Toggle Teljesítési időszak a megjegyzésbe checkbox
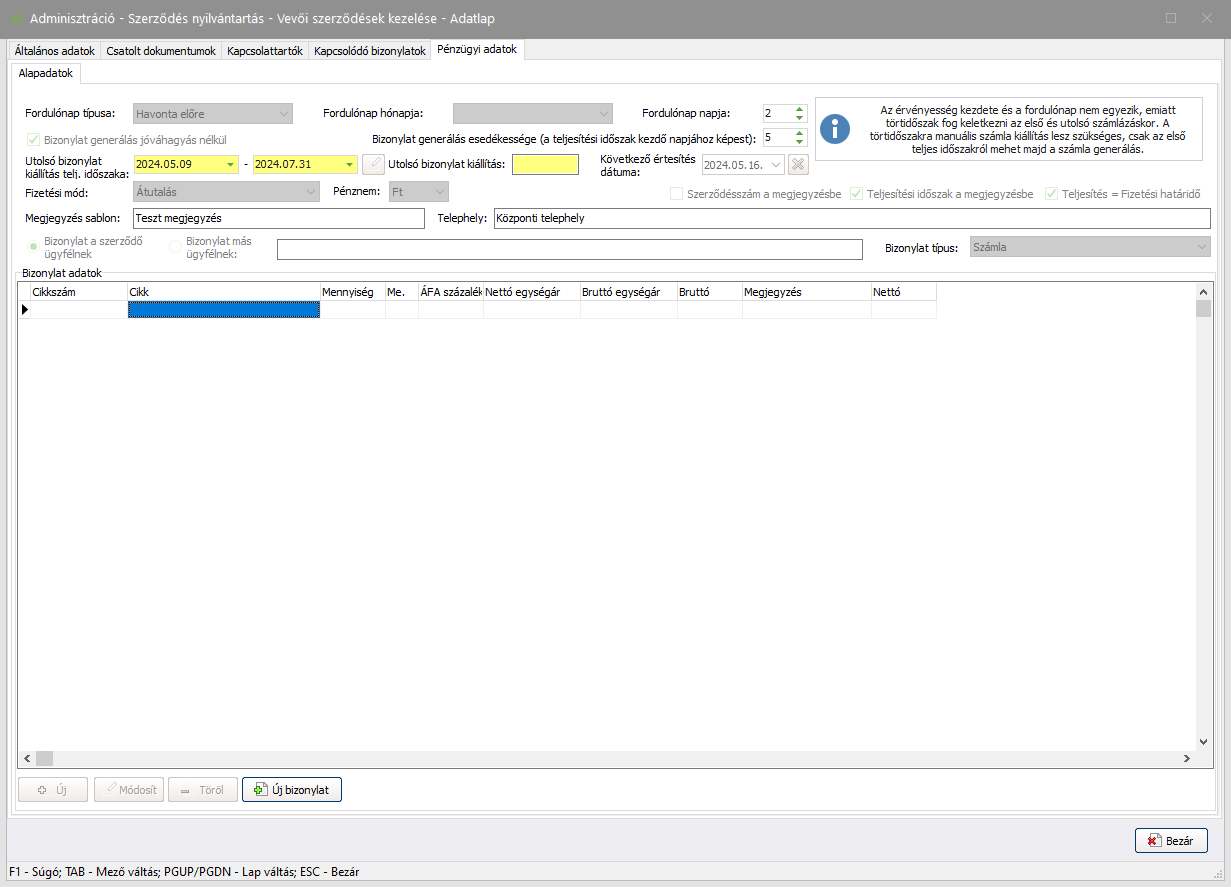 click(x=857, y=194)
